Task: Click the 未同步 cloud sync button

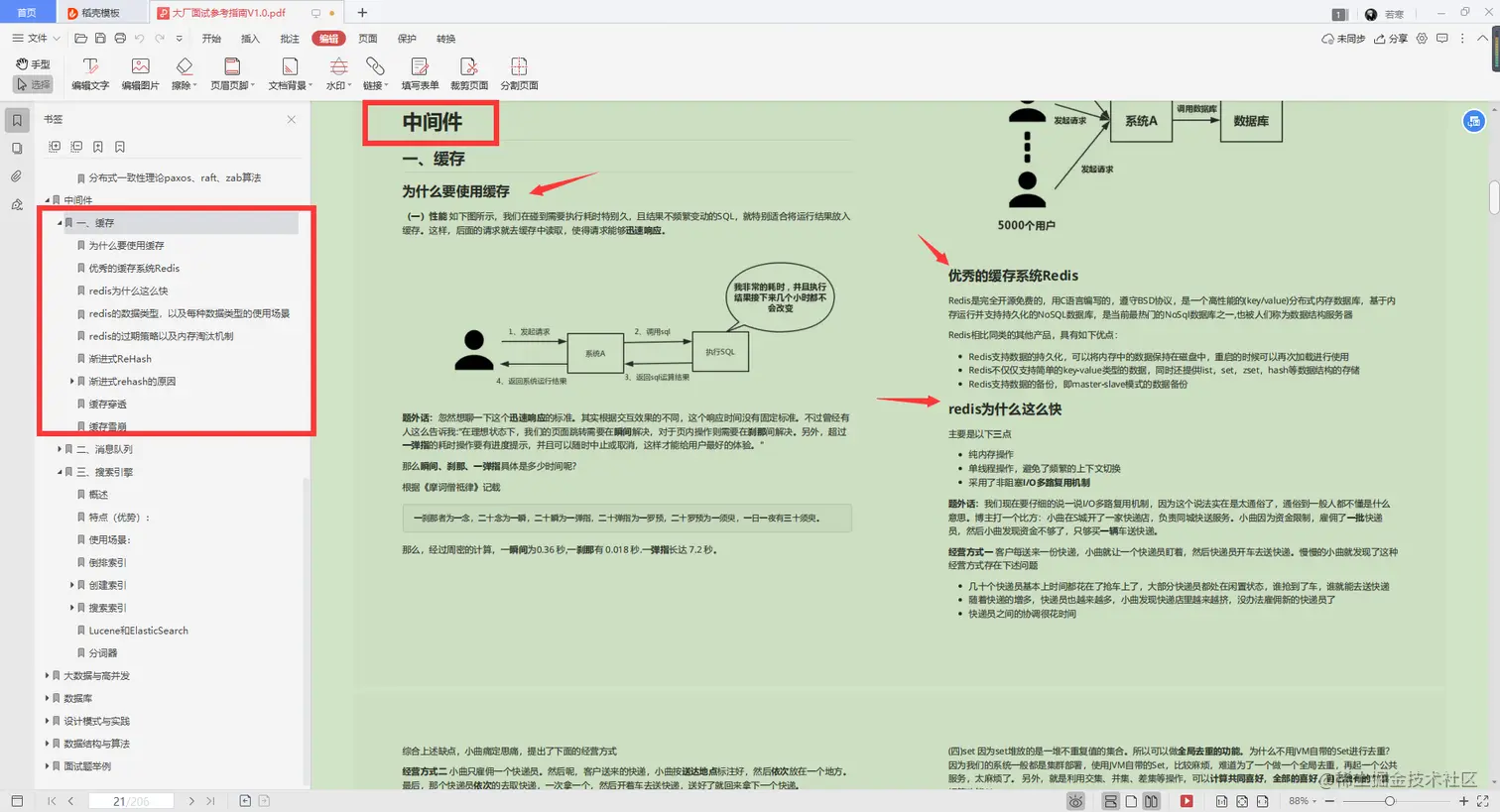Action: pyautogui.click(x=1343, y=39)
